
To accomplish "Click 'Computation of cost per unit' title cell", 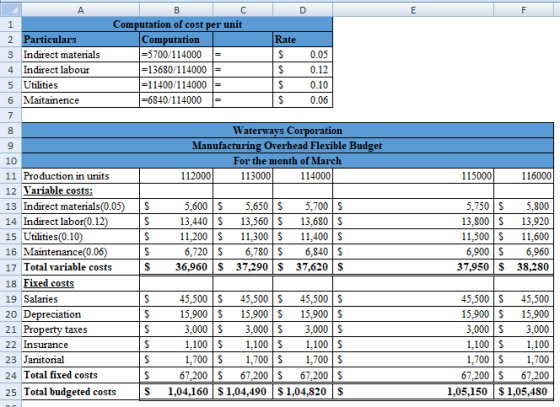I will [x=177, y=24].
